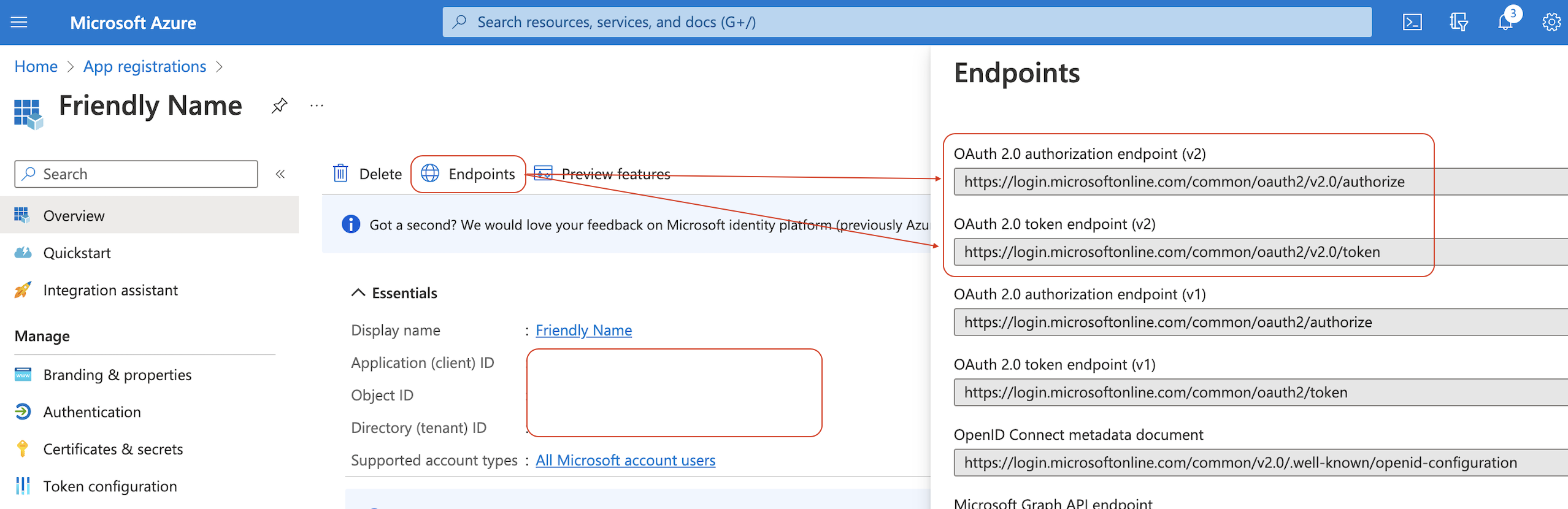Screen dimensions: 1568x509
Task: Open the Friendly Name display name link
Action: pyautogui.click(x=583, y=330)
